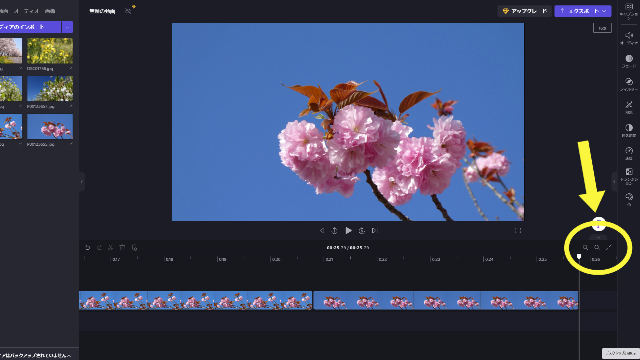This screenshot has width=640, height=360.
Task: Click the Upgrade button with diamond icon
Action: point(524,11)
